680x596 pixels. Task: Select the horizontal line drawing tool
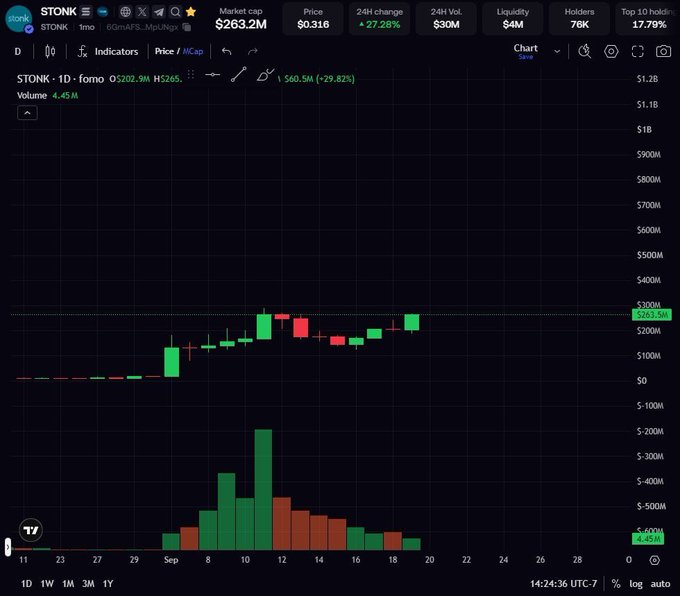click(x=212, y=75)
